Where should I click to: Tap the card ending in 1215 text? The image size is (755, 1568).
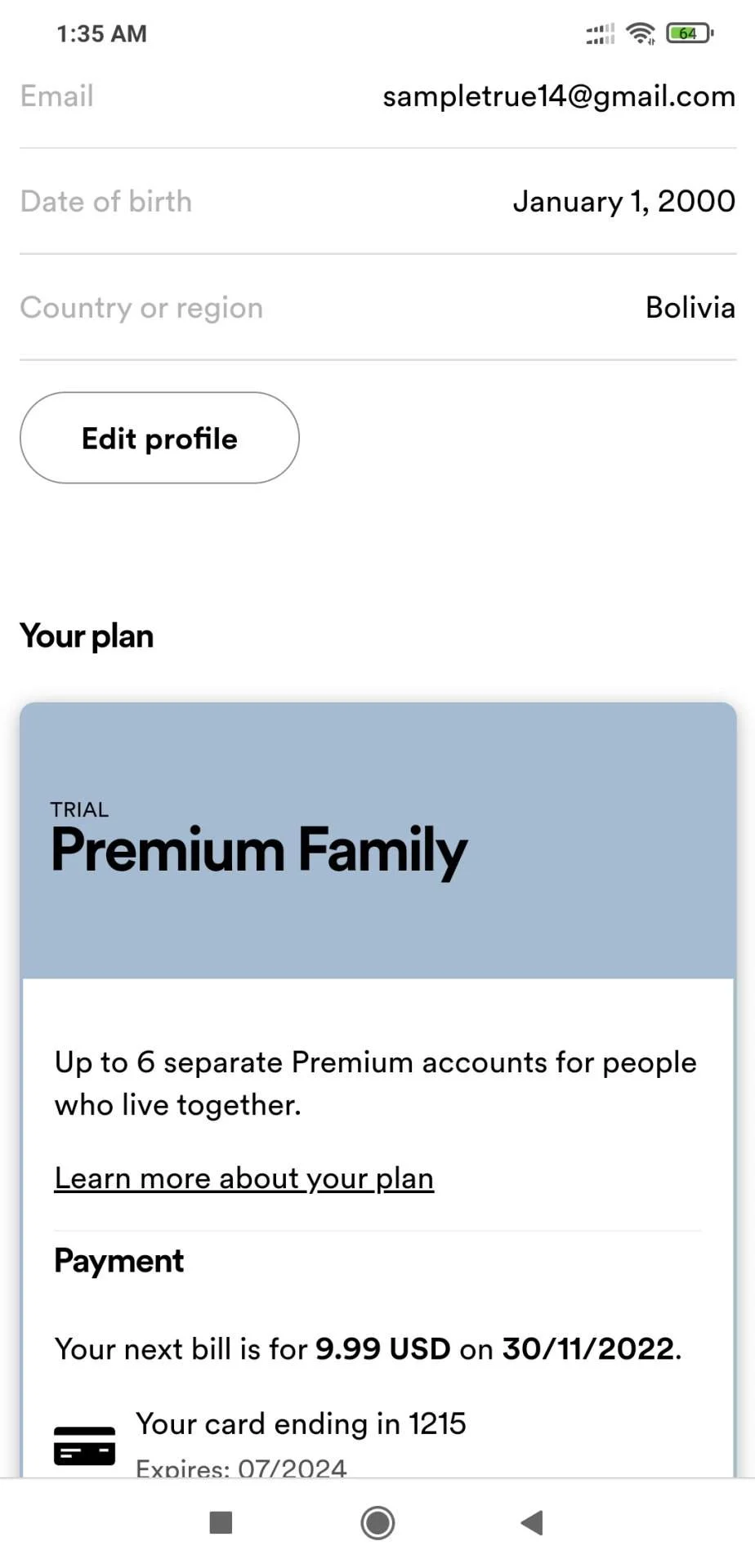(301, 1423)
